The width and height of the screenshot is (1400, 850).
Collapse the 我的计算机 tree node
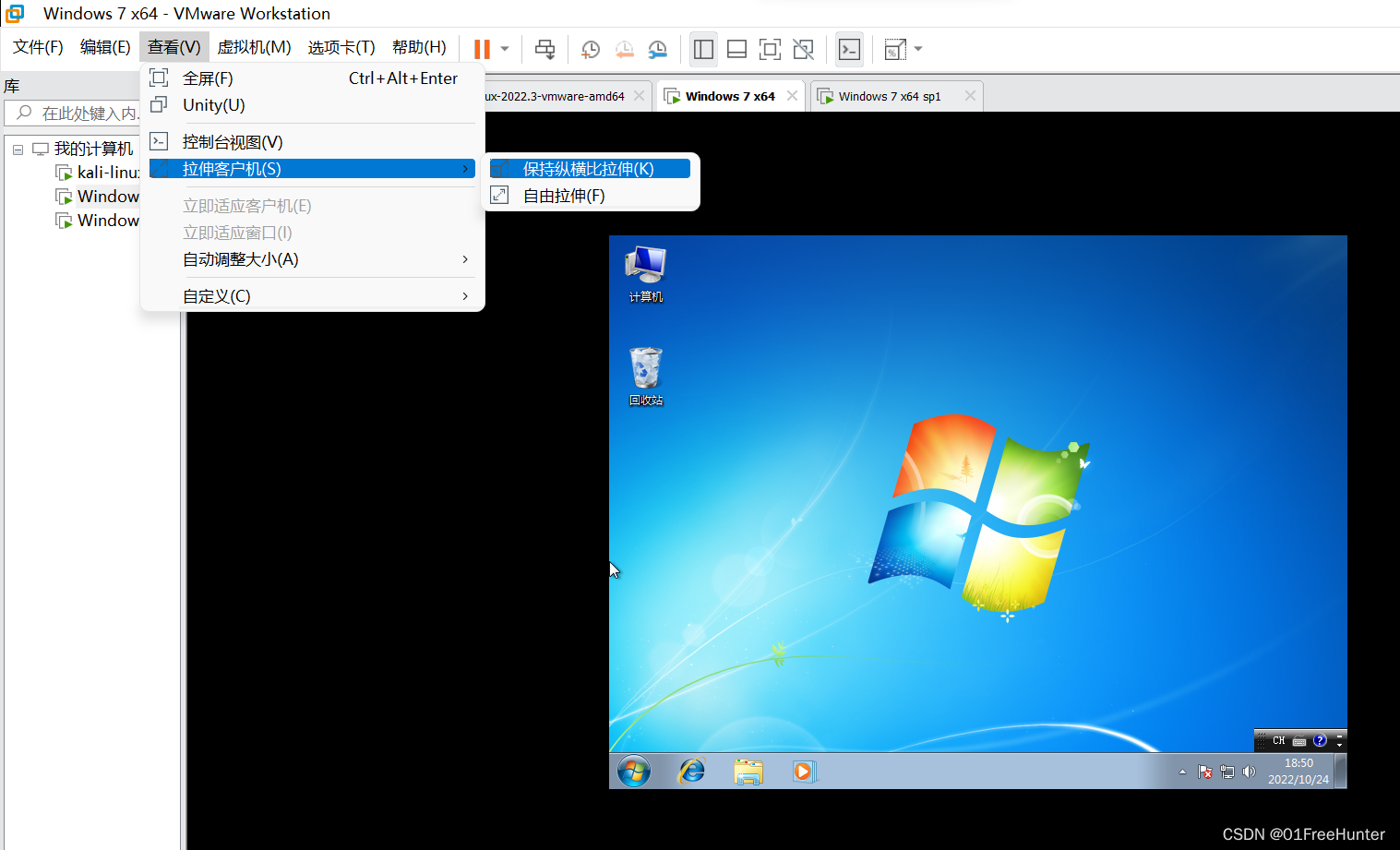[x=18, y=149]
